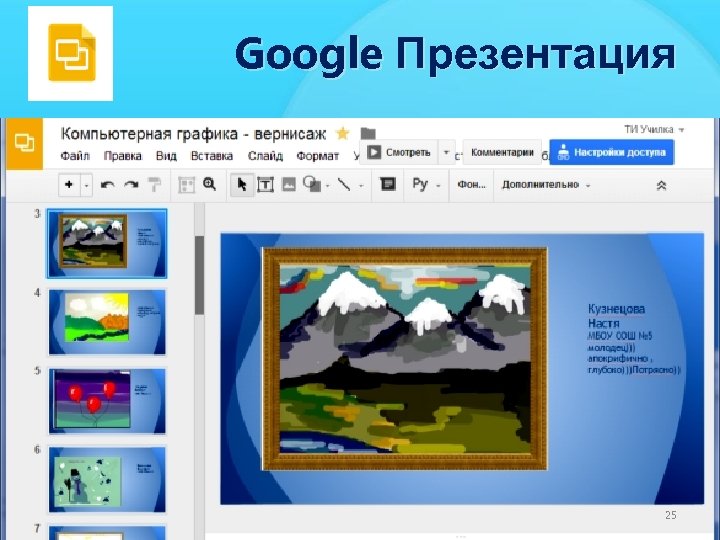The image size is (720, 540).
Task: Insert a text box
Action: (x=265, y=185)
